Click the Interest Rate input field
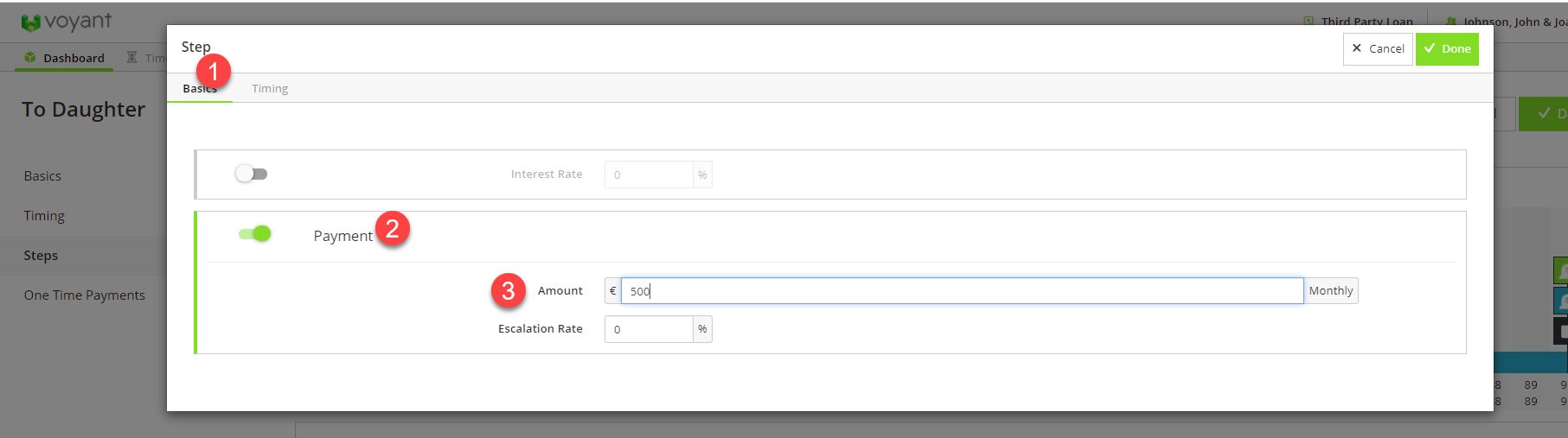This screenshot has width=1568, height=438. tap(649, 175)
